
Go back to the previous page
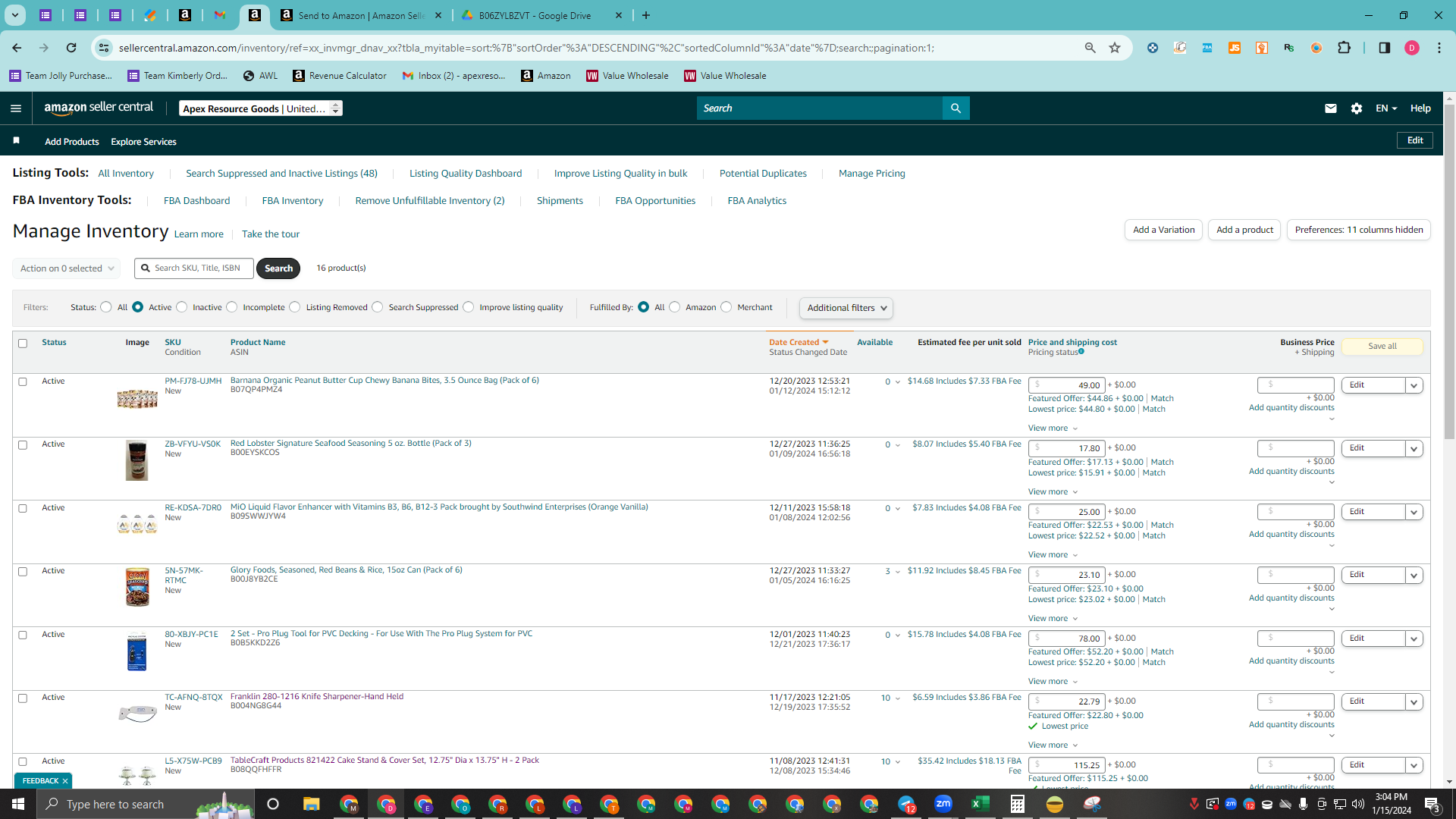point(17,48)
